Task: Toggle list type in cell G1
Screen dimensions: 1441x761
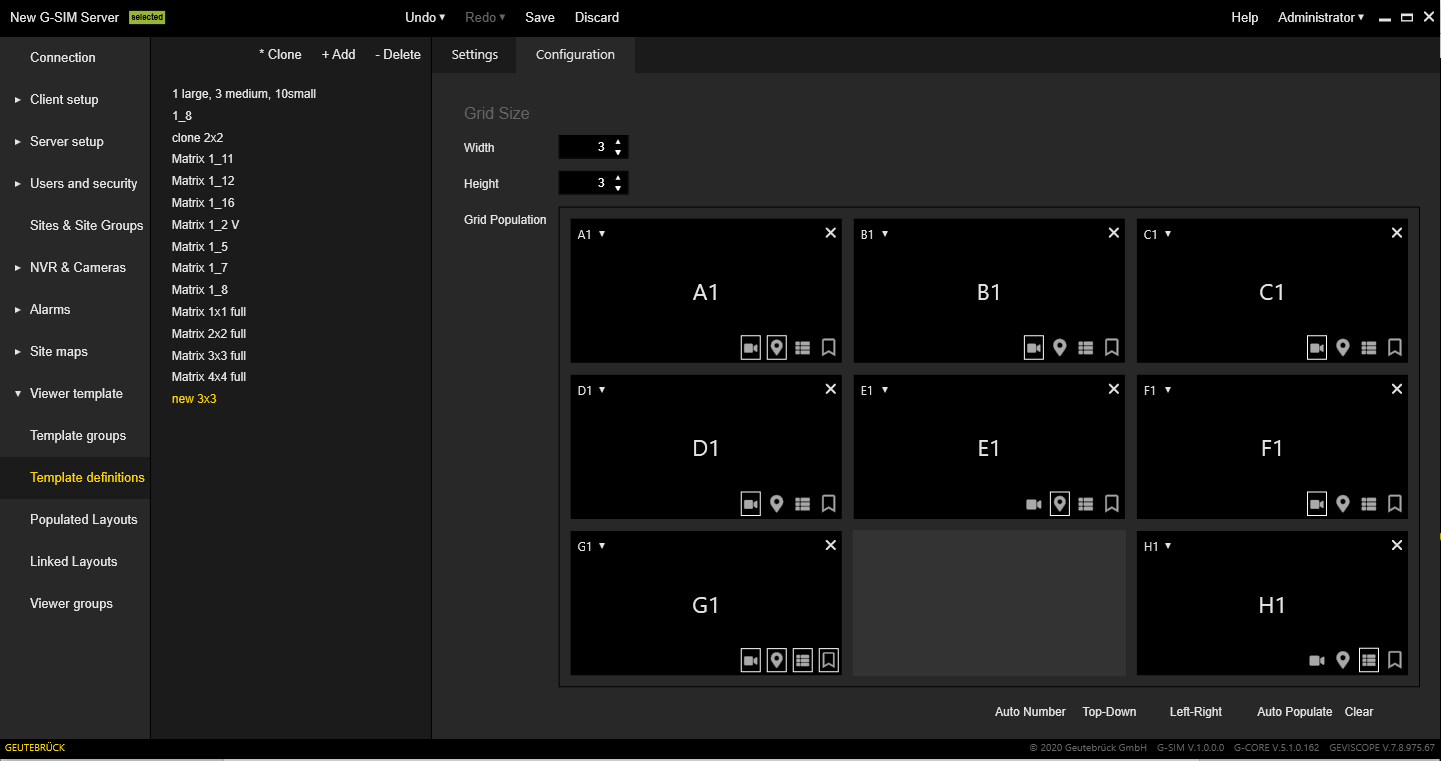Action: point(802,660)
